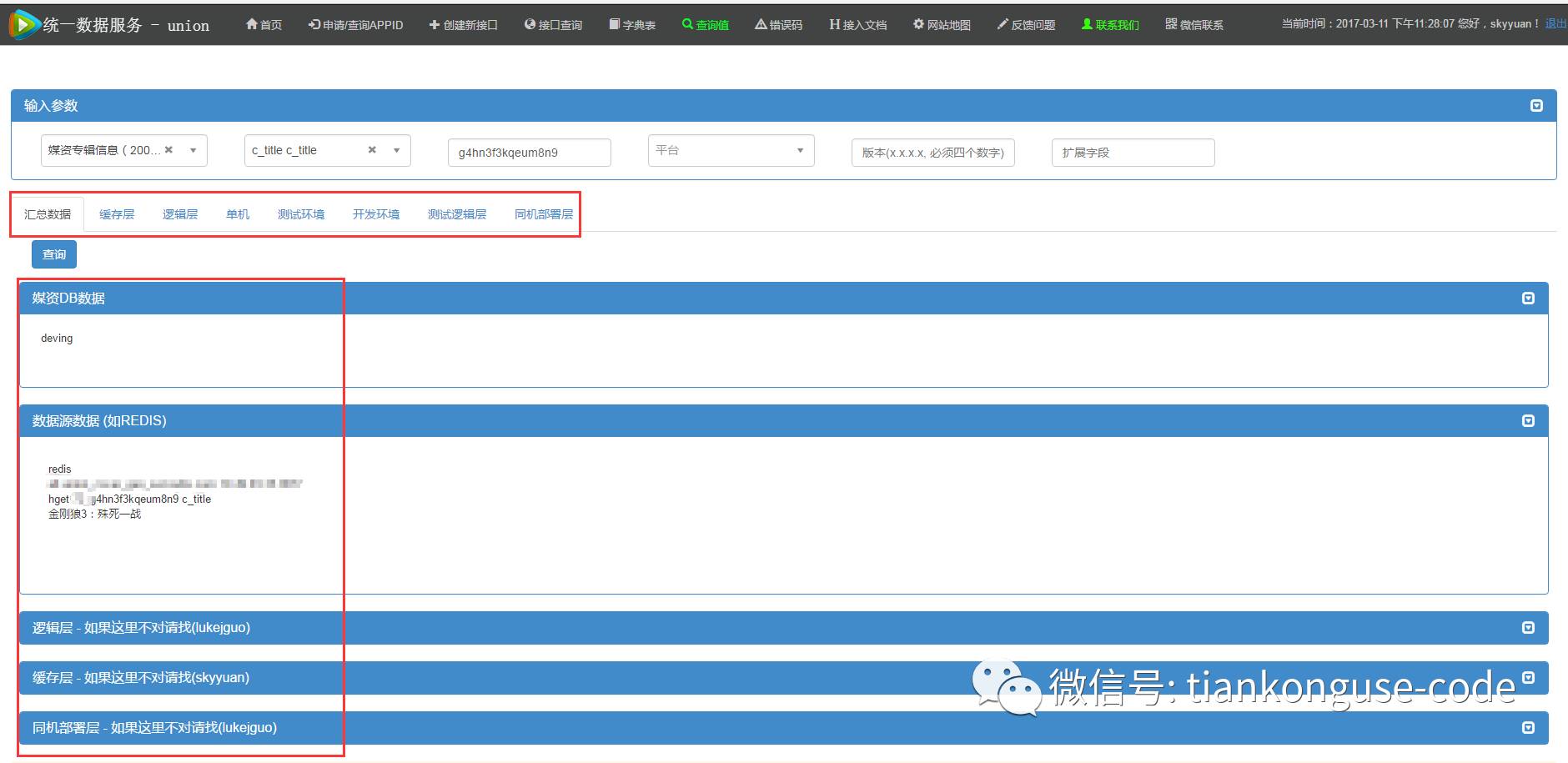This screenshot has width=1568, height=763.
Task: Expand the 同机部署层 lukejguo panel
Action: (x=1528, y=728)
